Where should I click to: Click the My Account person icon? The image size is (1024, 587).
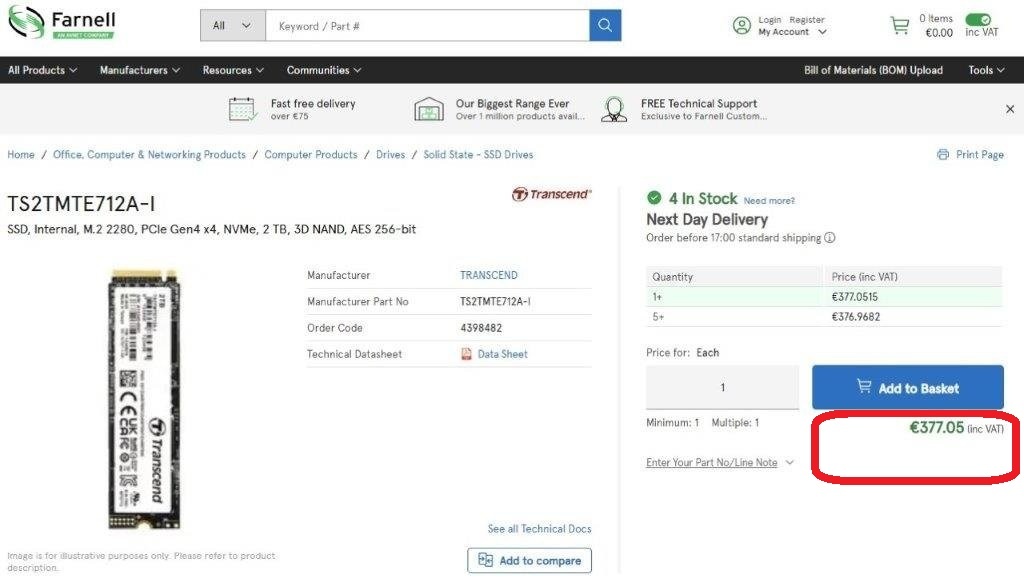point(741,24)
